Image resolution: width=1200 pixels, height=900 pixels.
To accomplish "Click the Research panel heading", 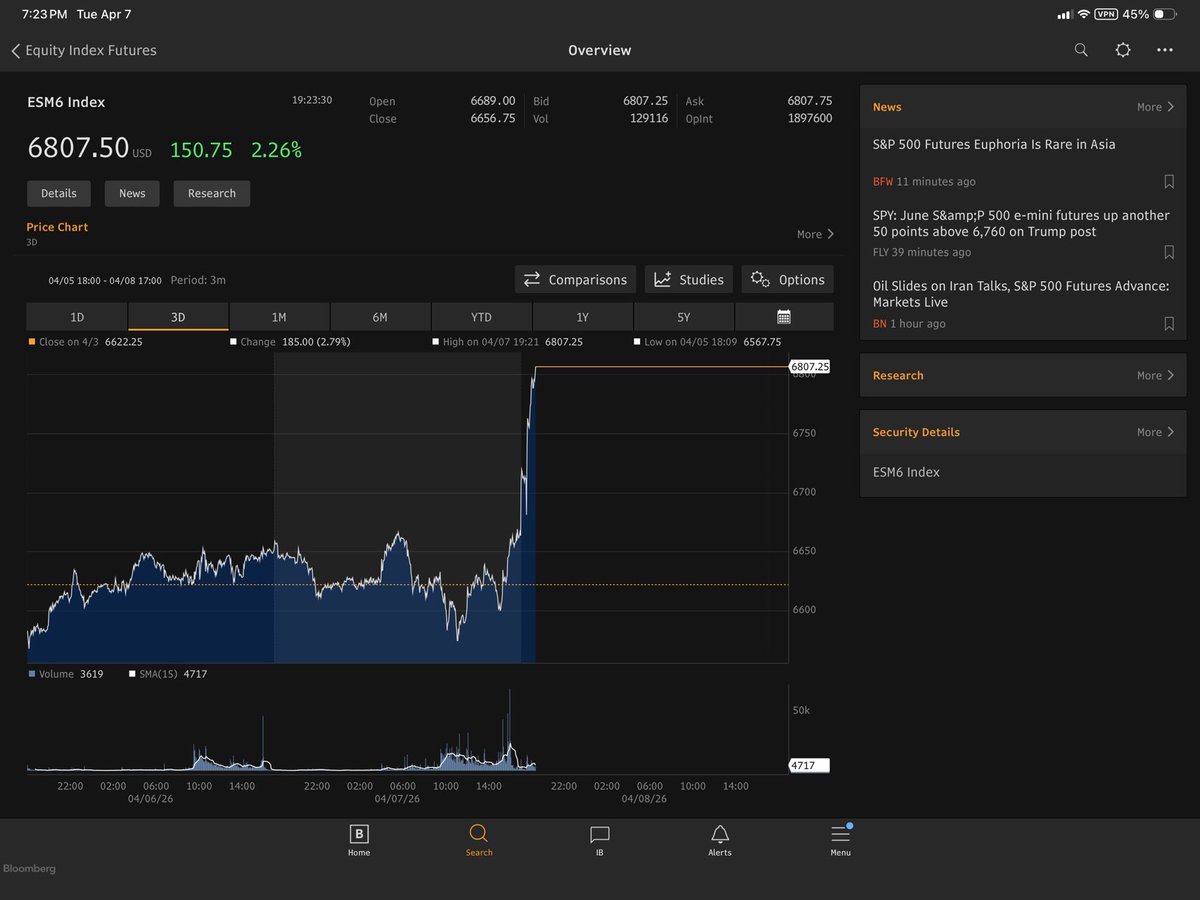I will point(898,376).
